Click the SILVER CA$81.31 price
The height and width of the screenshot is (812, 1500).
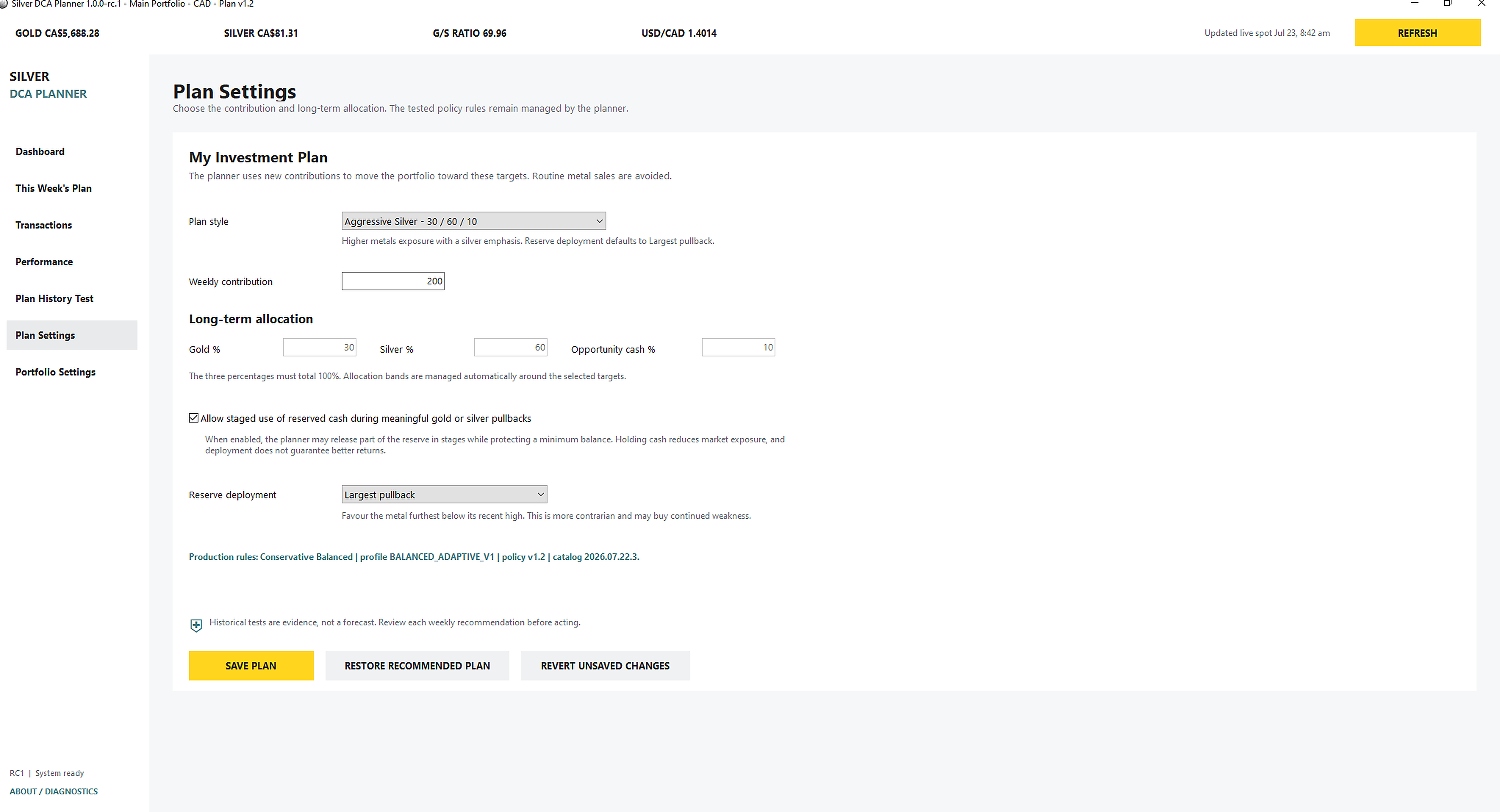click(x=261, y=33)
